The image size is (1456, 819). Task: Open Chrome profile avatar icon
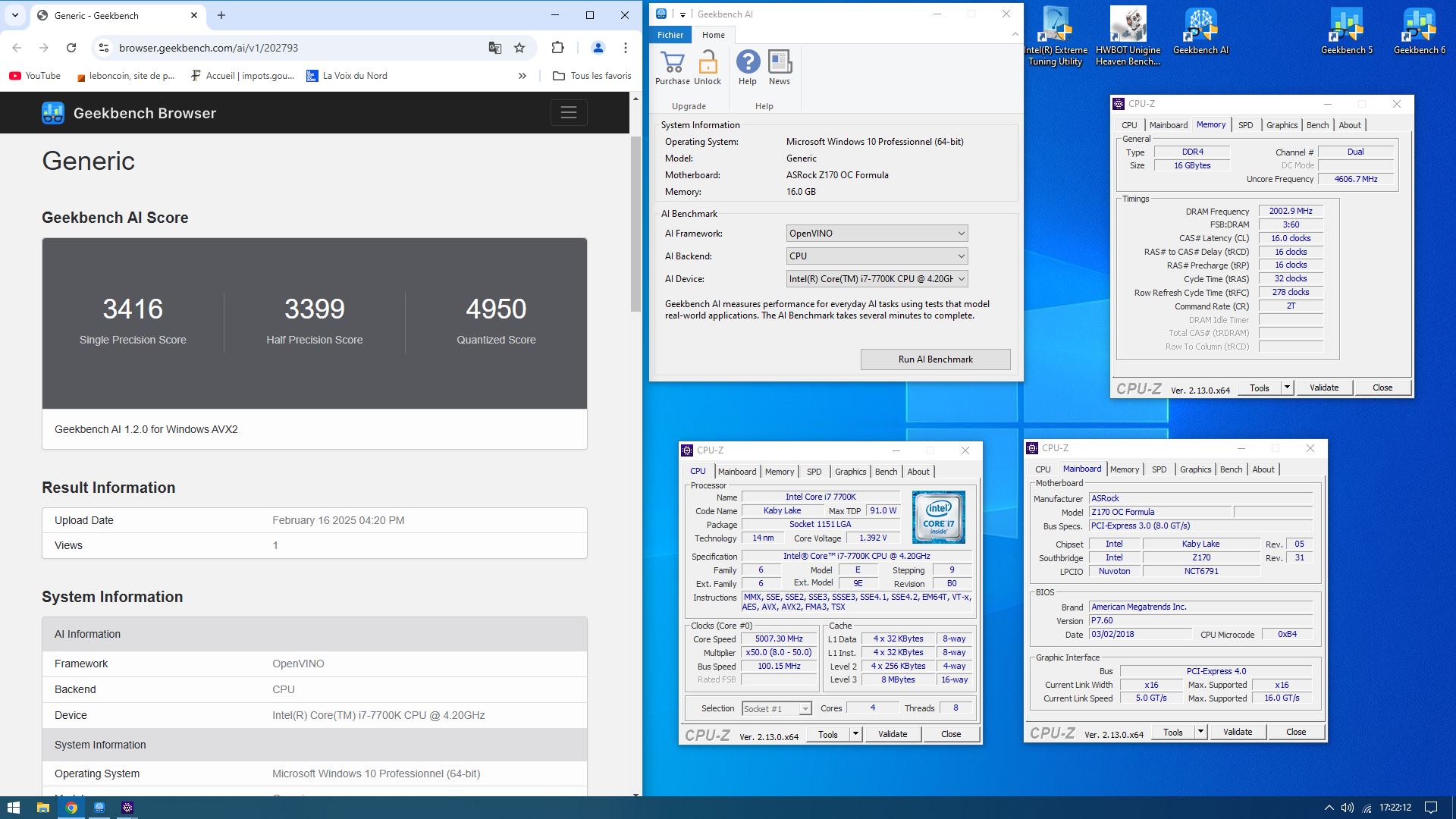click(x=598, y=48)
